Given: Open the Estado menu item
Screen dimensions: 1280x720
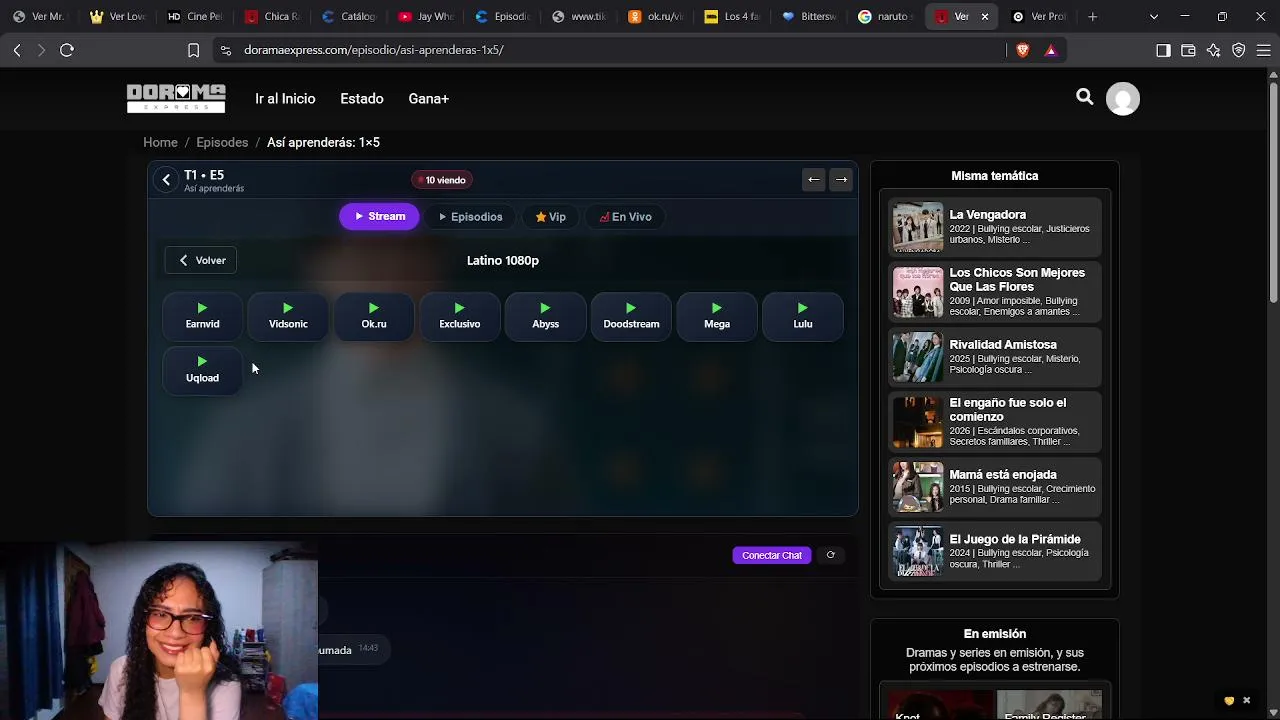Looking at the screenshot, I should point(362,98).
